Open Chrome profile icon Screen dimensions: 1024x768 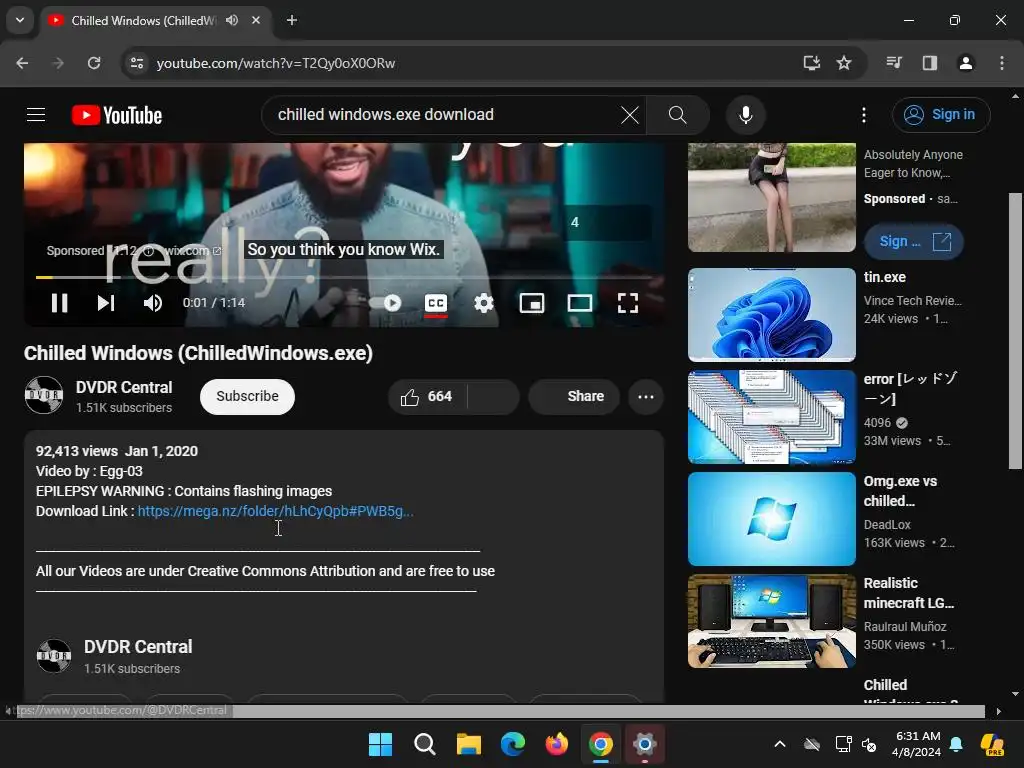coord(965,63)
